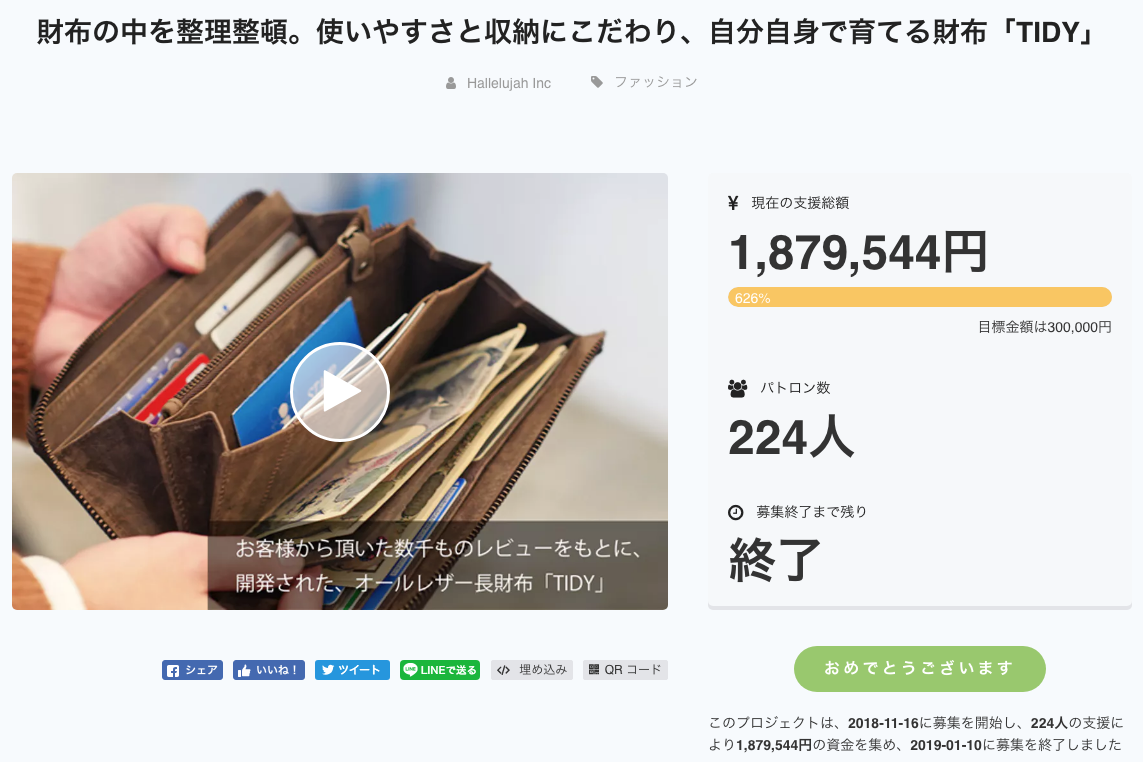Click the user icon beside Hallelujah Inc
The width and height of the screenshot is (1143, 762).
pos(451,83)
